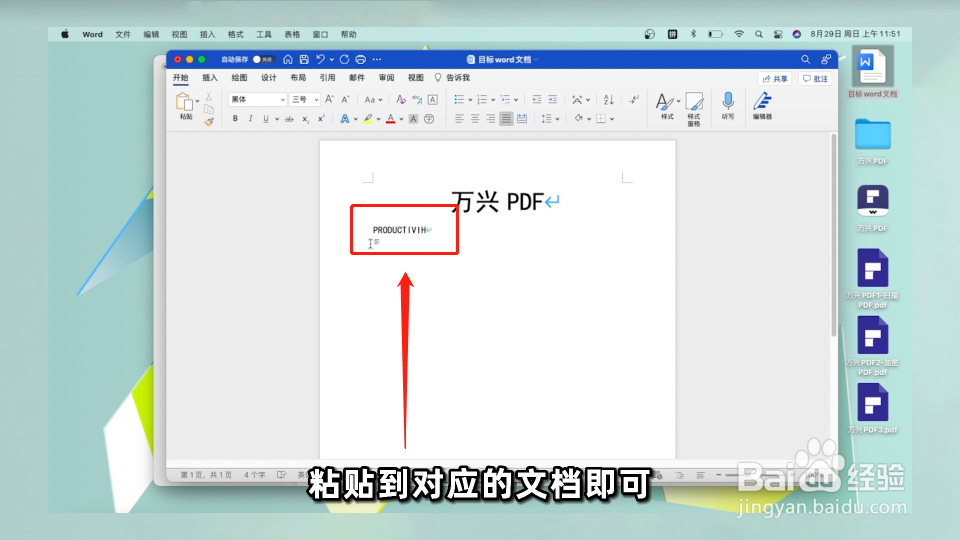The width and height of the screenshot is (960, 540).
Task: Start Dictate (听写) microphone
Action: click(x=728, y=106)
